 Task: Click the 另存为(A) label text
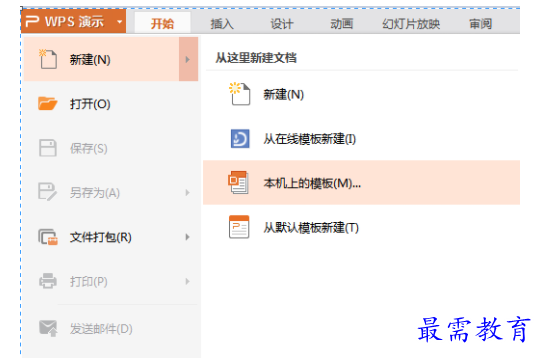[x=95, y=193]
